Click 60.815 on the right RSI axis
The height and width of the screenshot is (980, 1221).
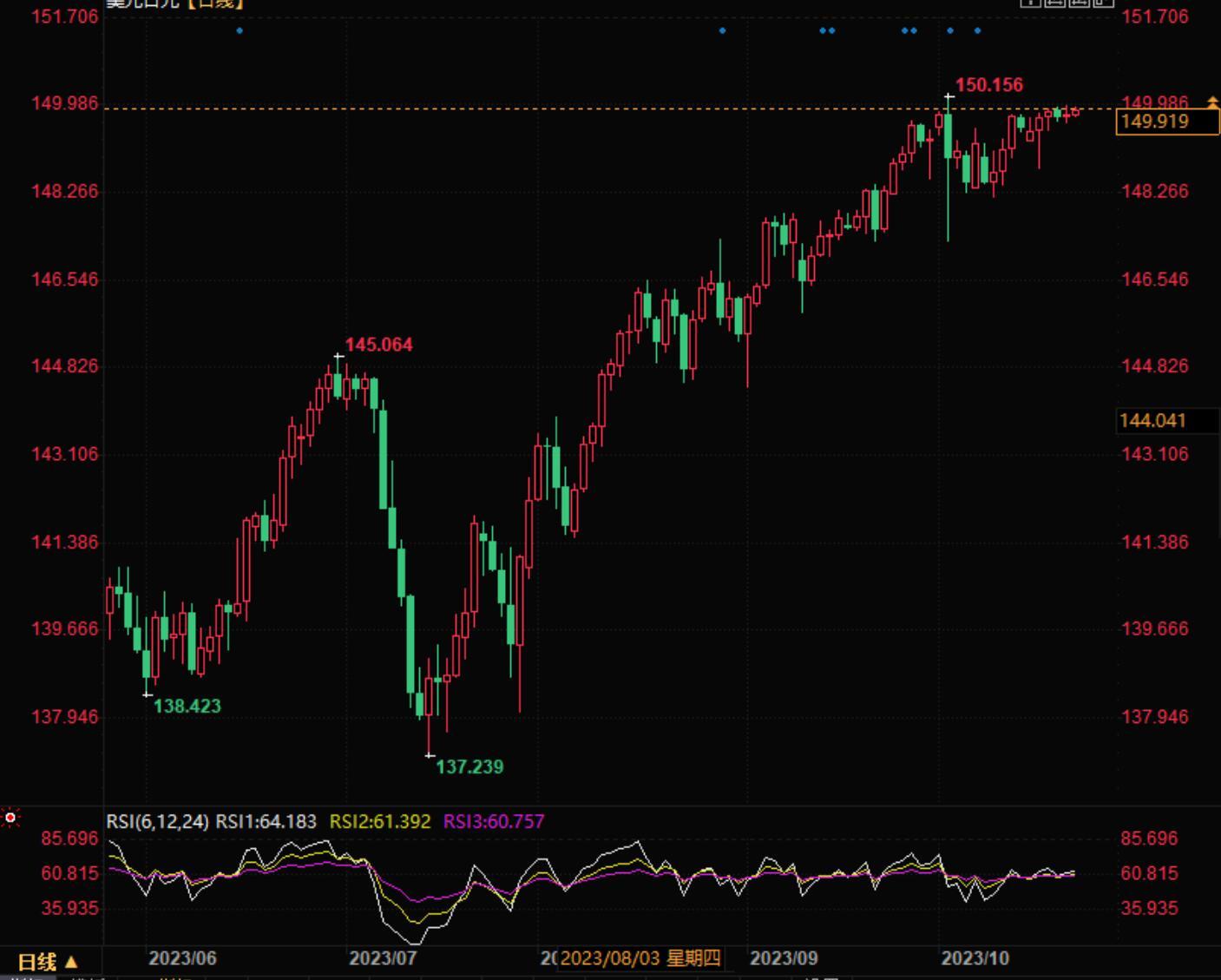point(1150,873)
